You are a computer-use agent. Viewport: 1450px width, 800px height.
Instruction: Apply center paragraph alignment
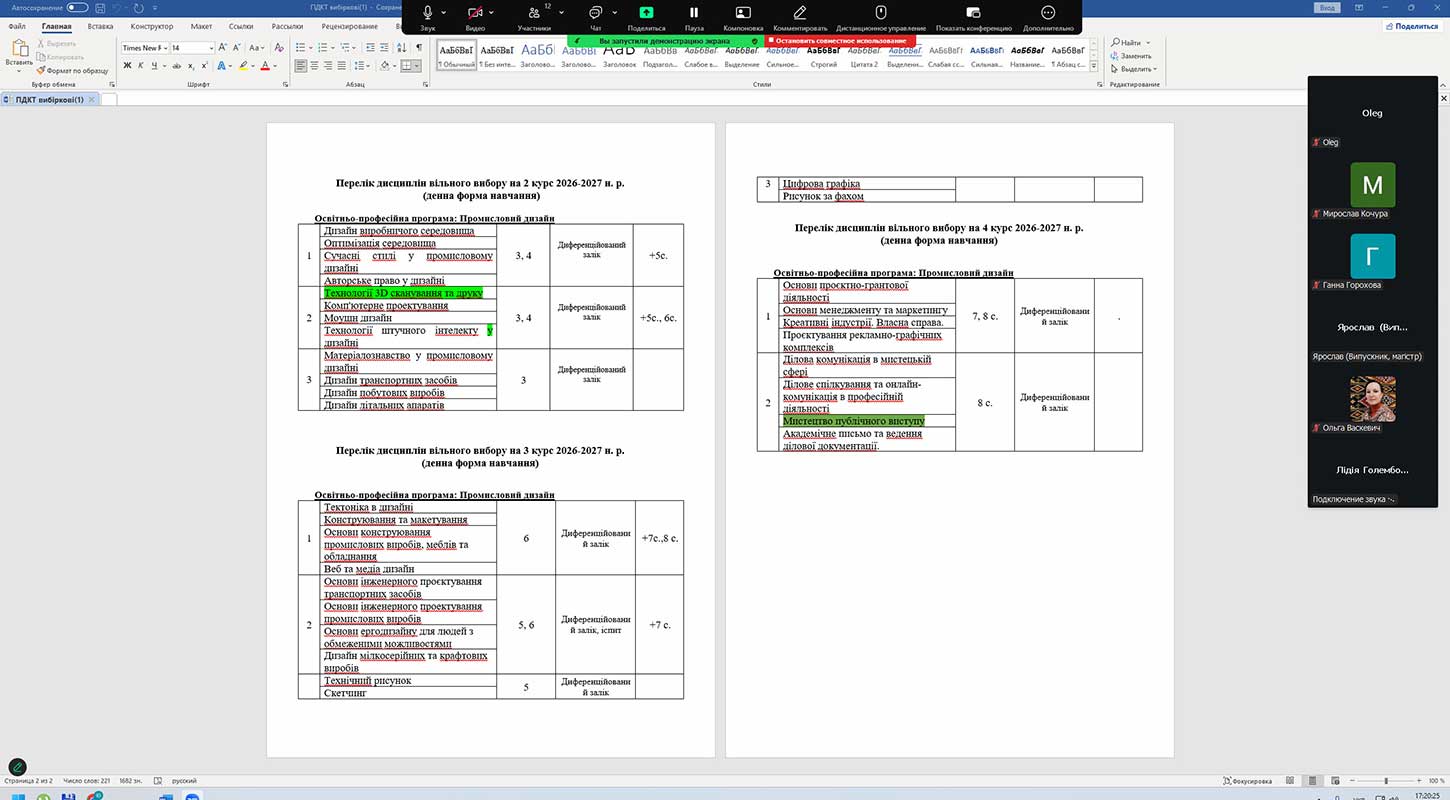pyautogui.click(x=316, y=66)
